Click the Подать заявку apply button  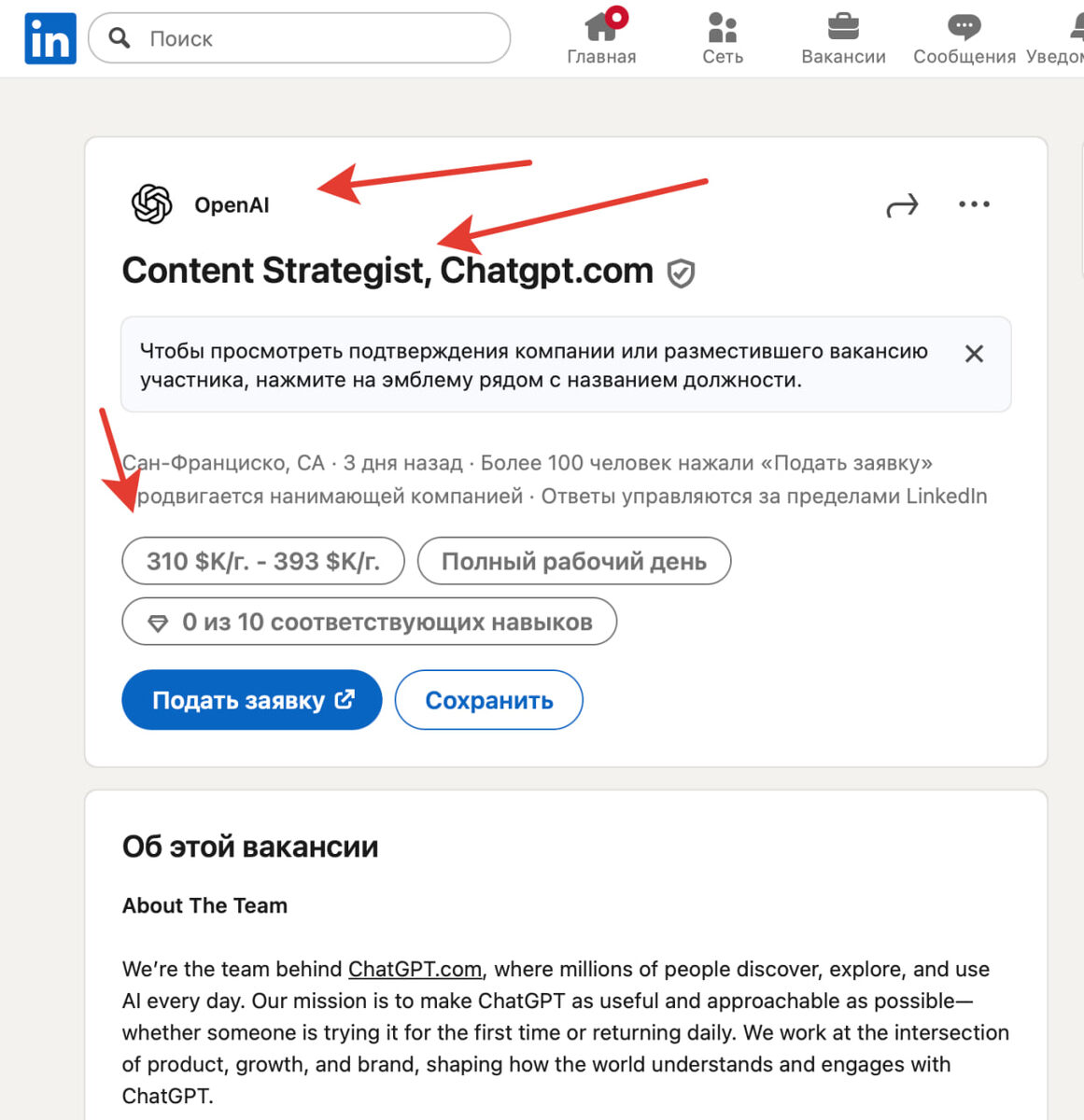tap(252, 700)
